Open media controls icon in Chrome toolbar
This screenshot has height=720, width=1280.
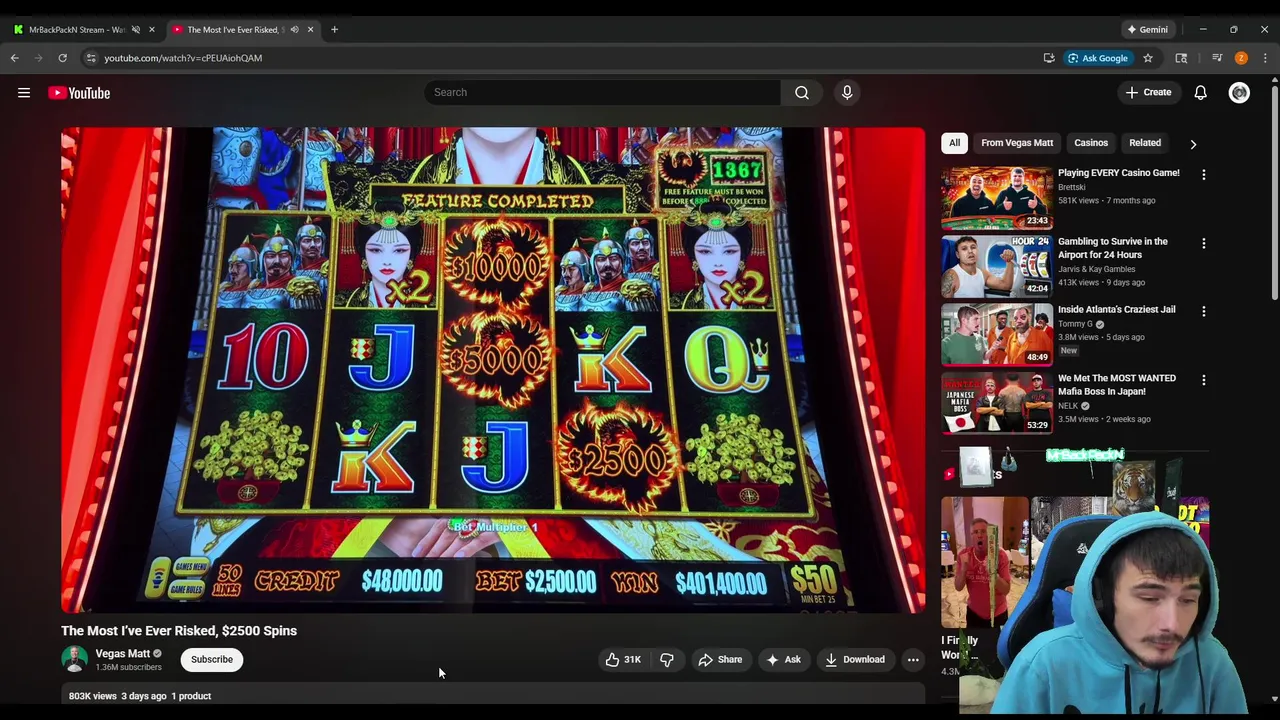coord(1217,58)
